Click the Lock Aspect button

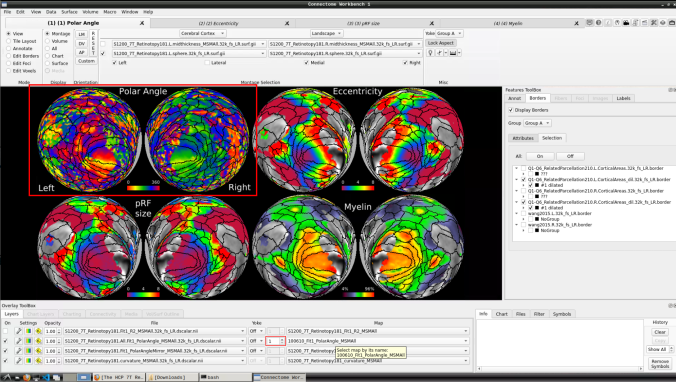(x=441, y=43)
